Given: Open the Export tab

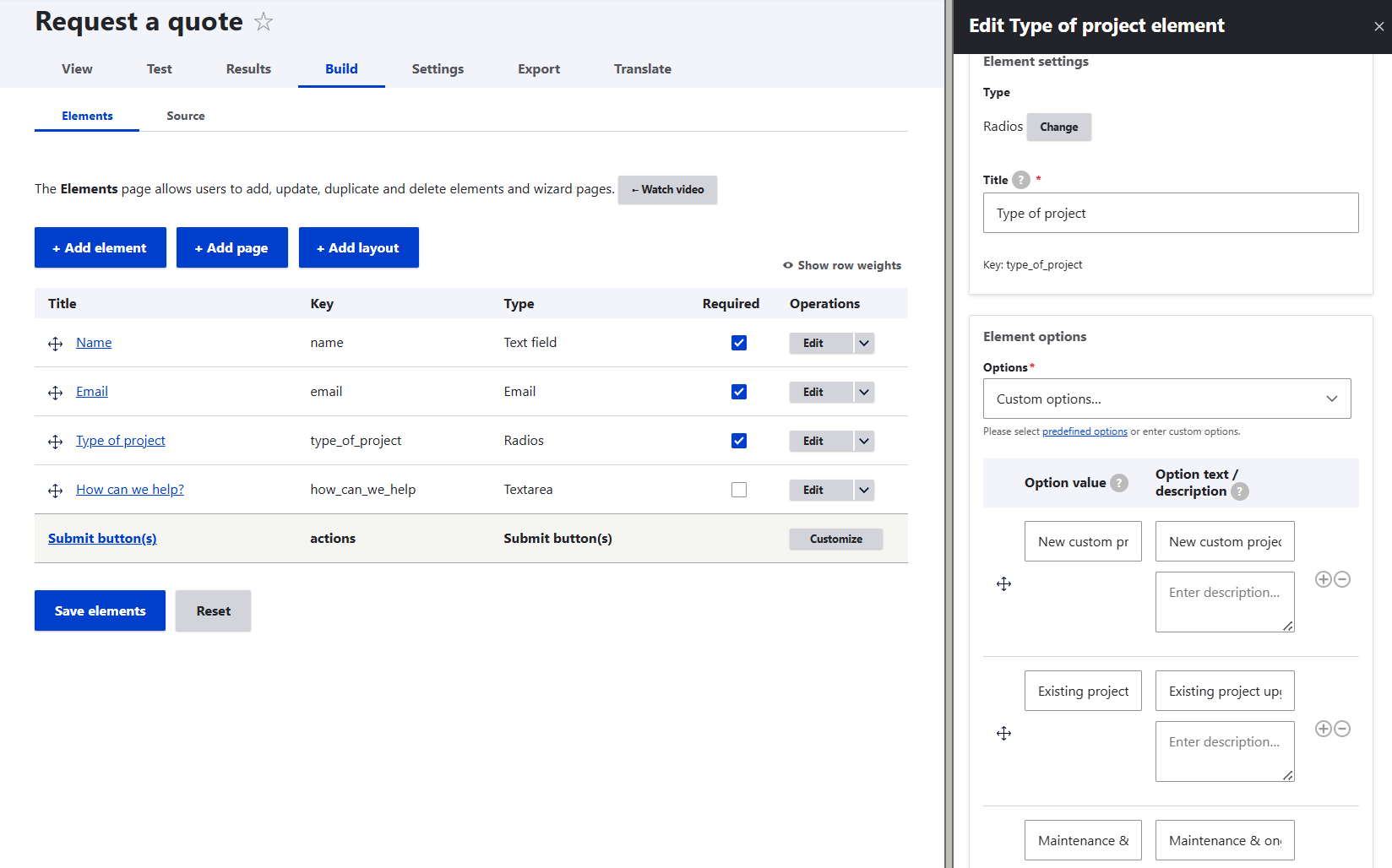Looking at the screenshot, I should point(539,69).
